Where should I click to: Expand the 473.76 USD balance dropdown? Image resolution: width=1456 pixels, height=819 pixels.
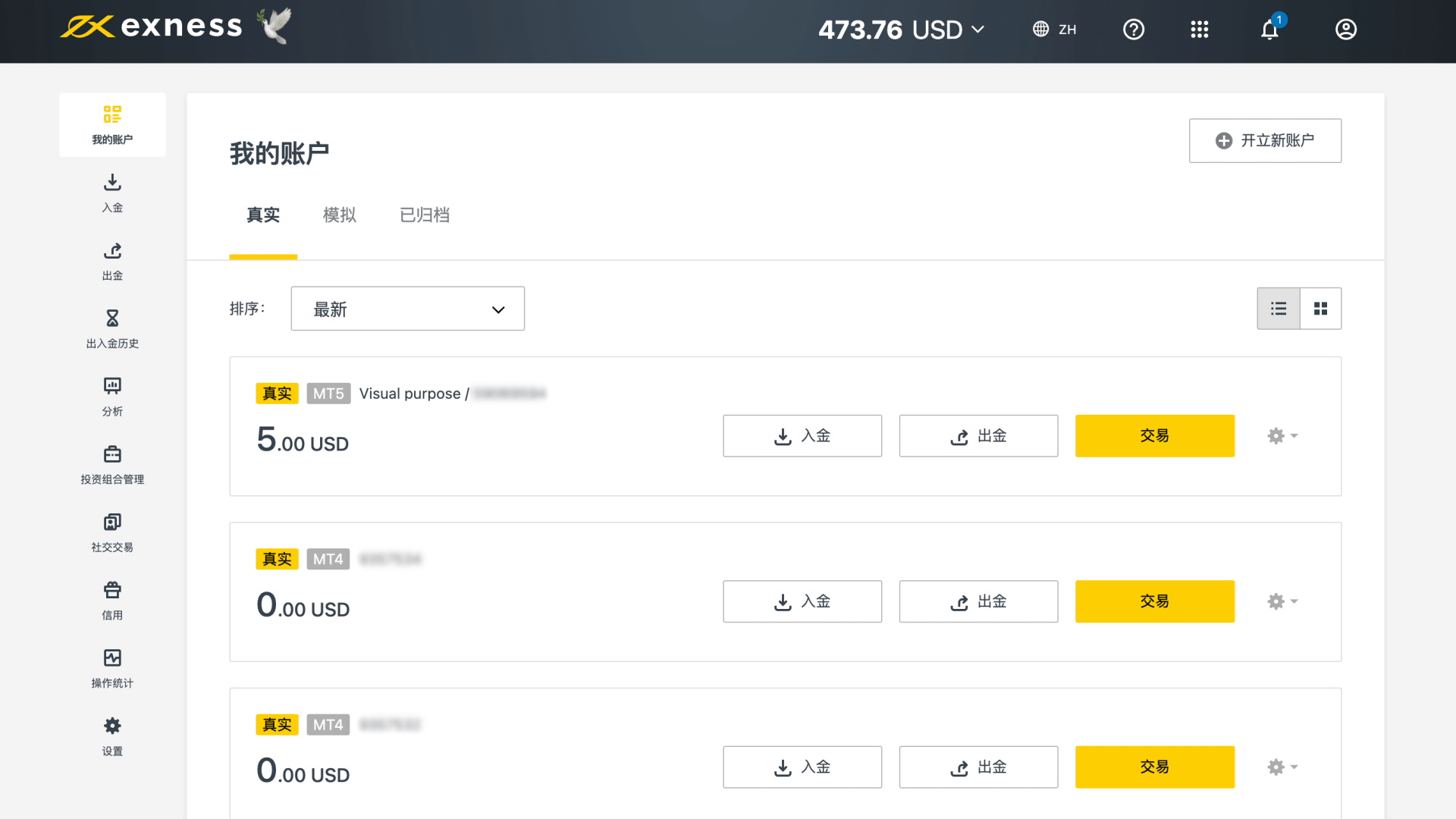click(x=901, y=30)
